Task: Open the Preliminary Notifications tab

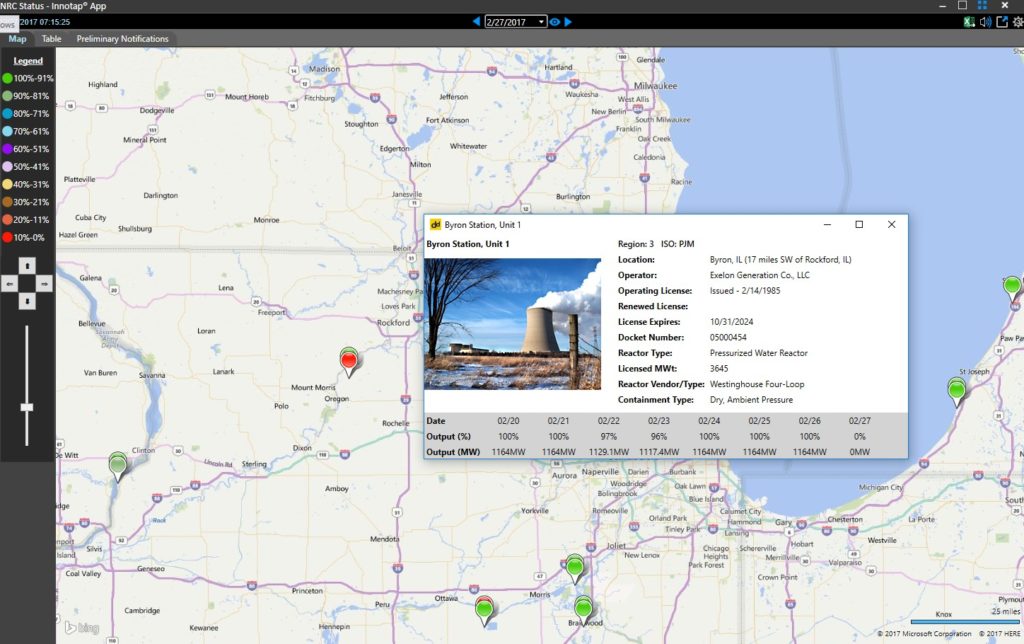Action: (x=122, y=39)
